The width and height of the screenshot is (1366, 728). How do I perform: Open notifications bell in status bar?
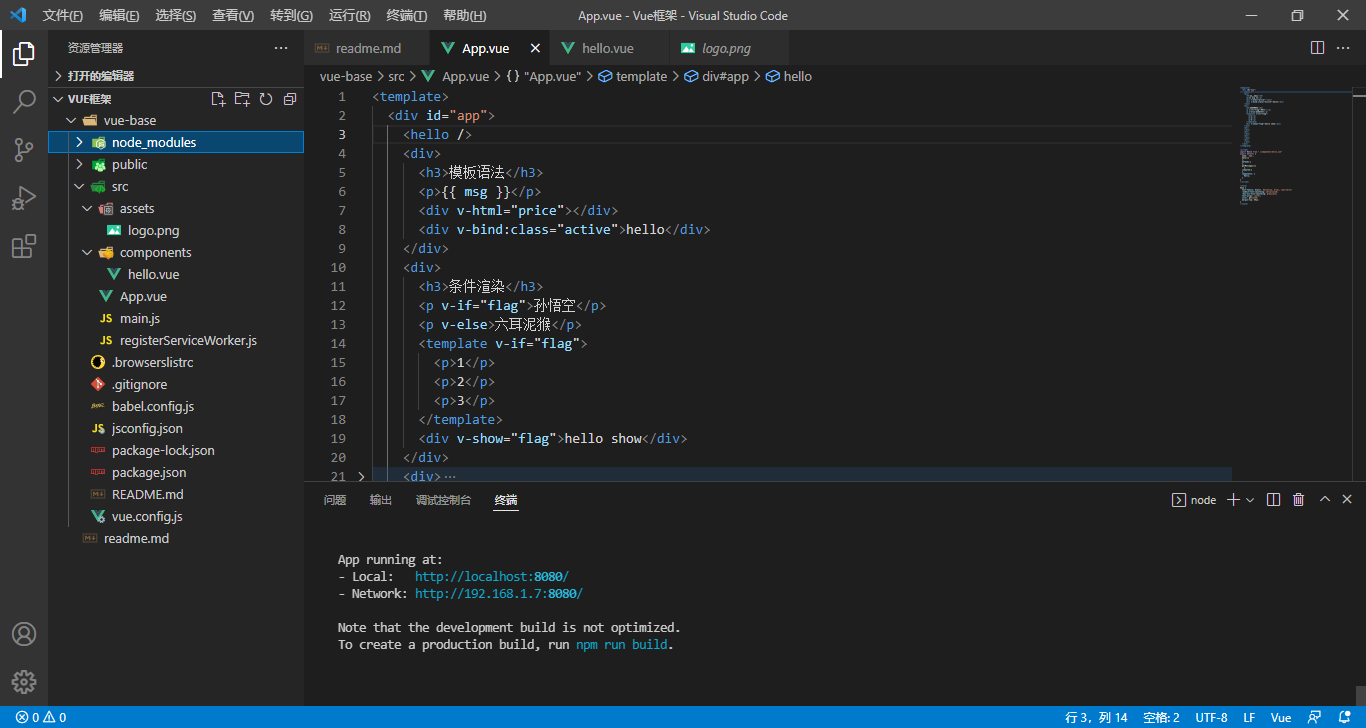point(1342,717)
